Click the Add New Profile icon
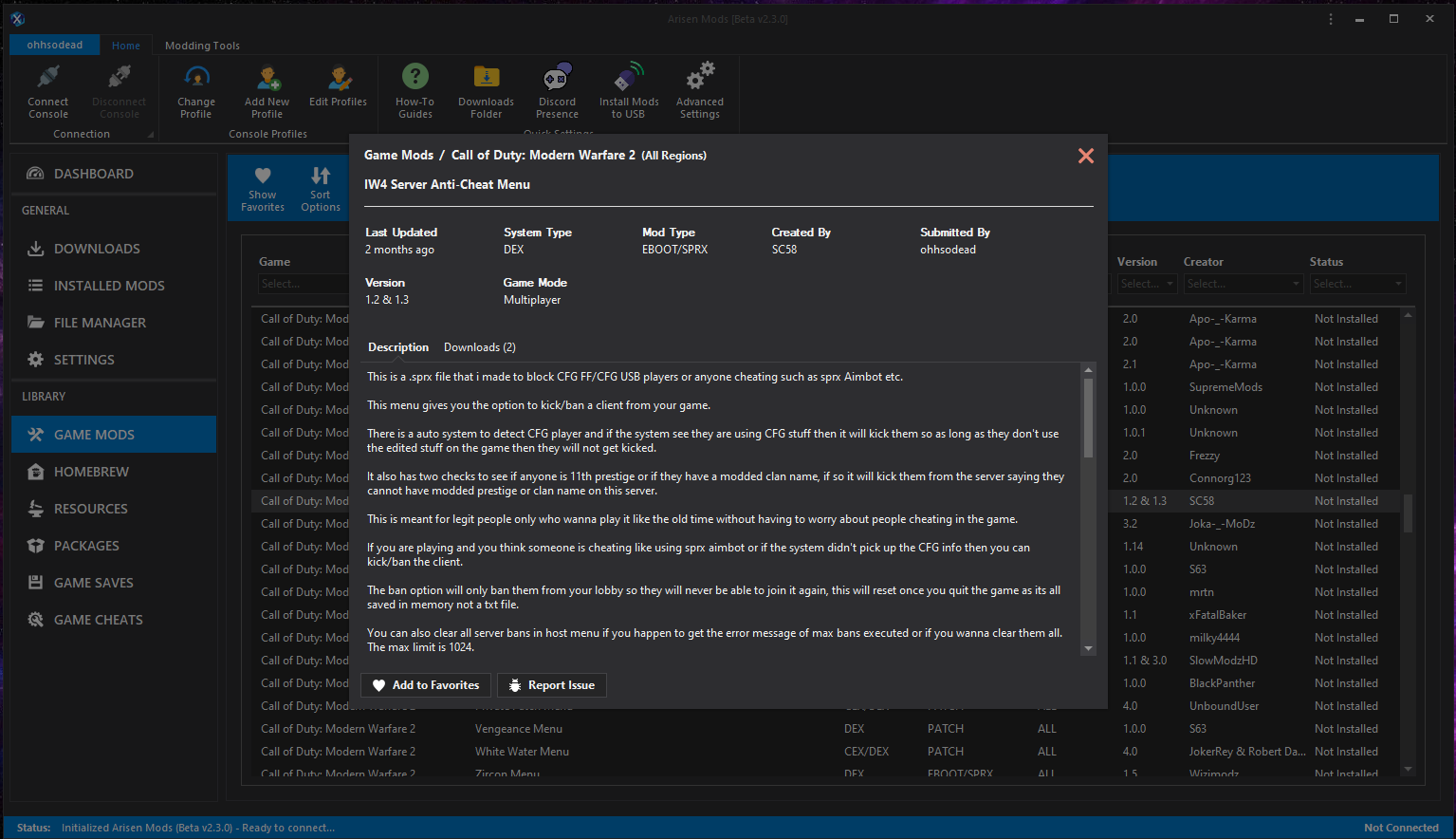 click(267, 76)
